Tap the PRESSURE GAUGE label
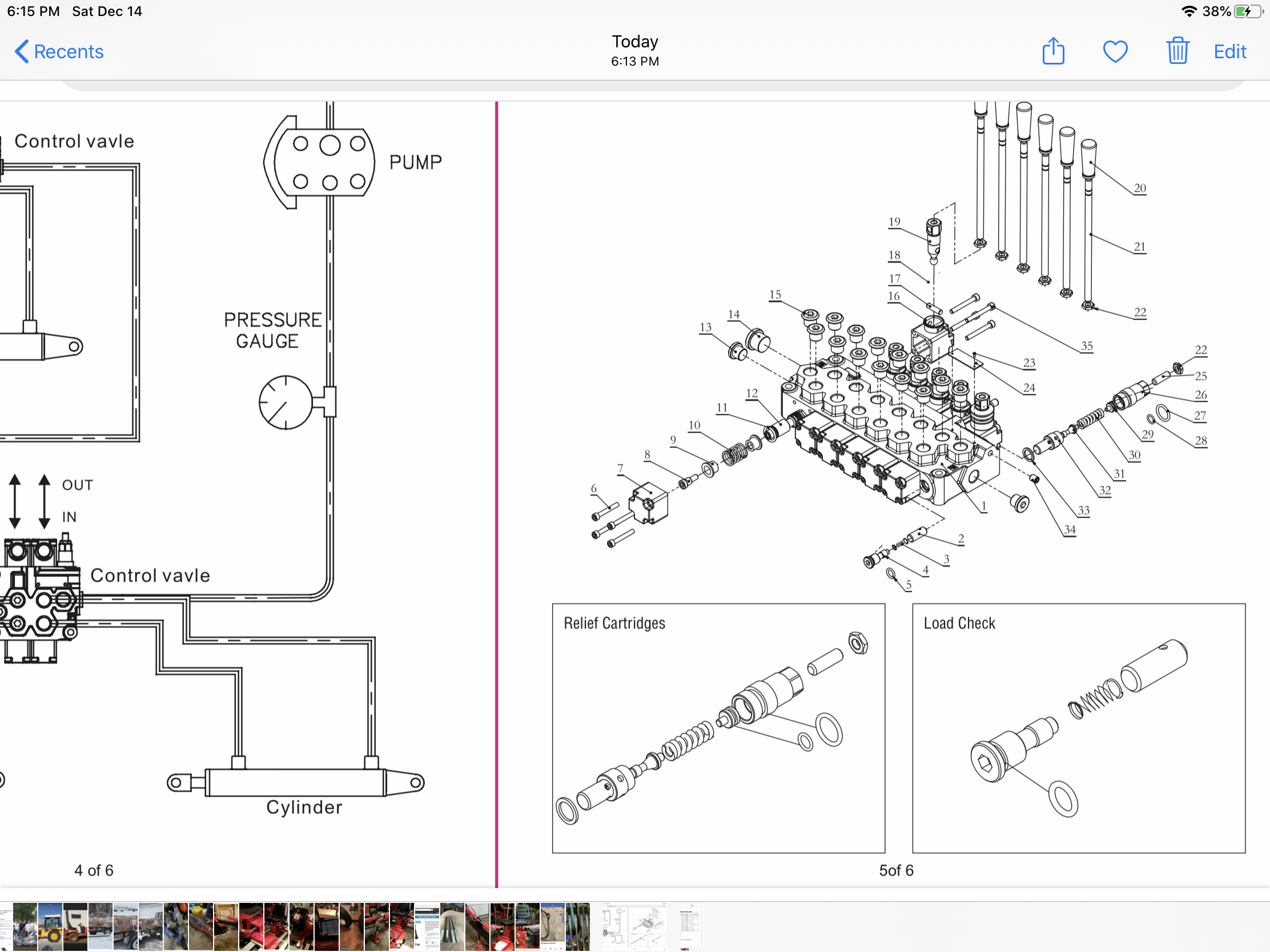The height and width of the screenshot is (952, 1270). (x=273, y=330)
